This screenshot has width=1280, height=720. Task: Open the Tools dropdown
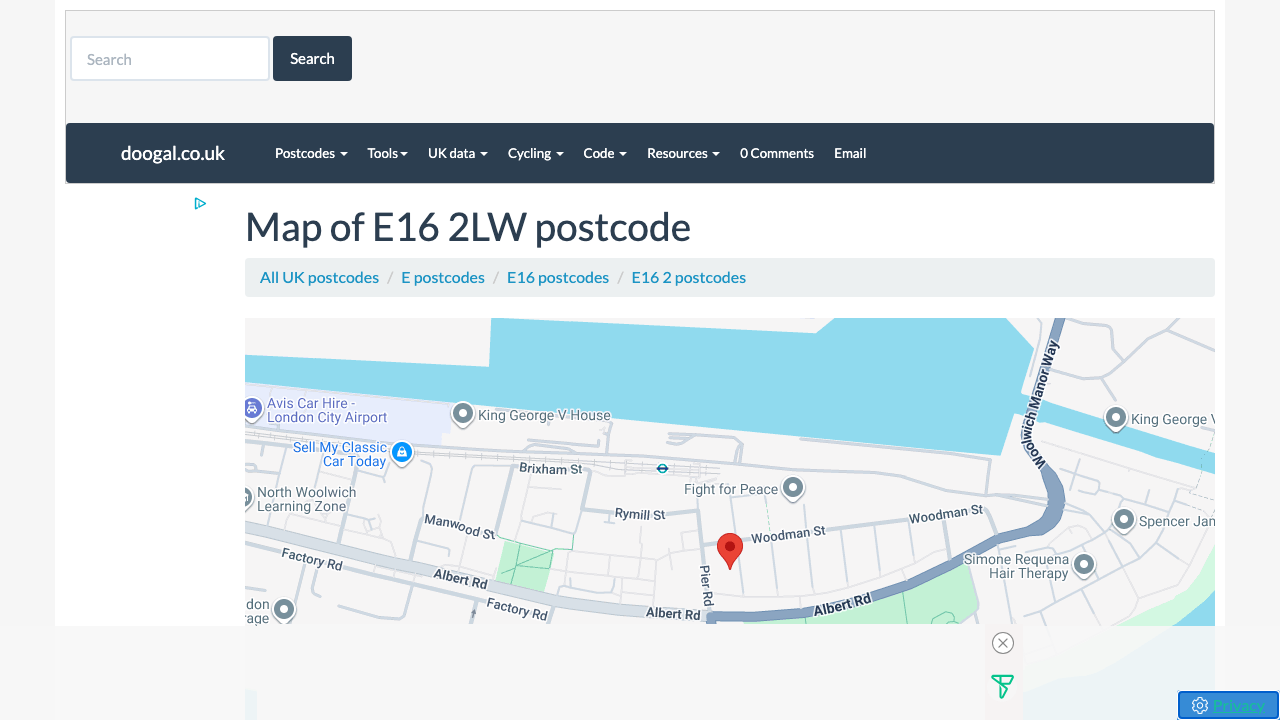(x=387, y=153)
